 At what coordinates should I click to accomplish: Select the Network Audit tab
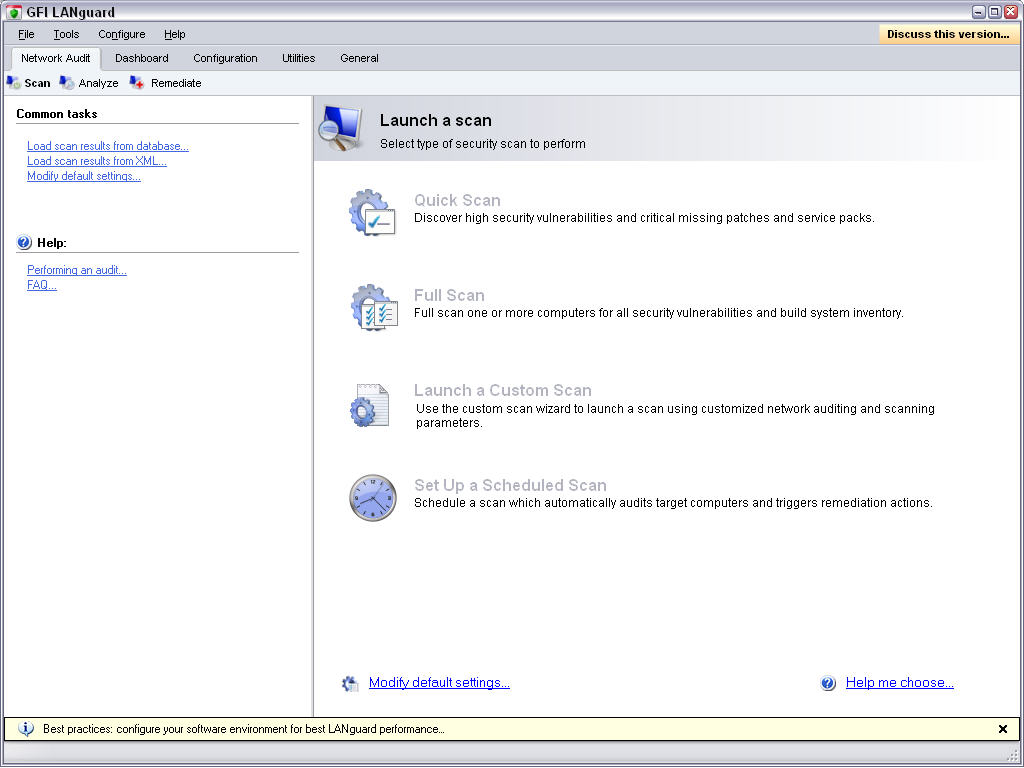point(56,58)
